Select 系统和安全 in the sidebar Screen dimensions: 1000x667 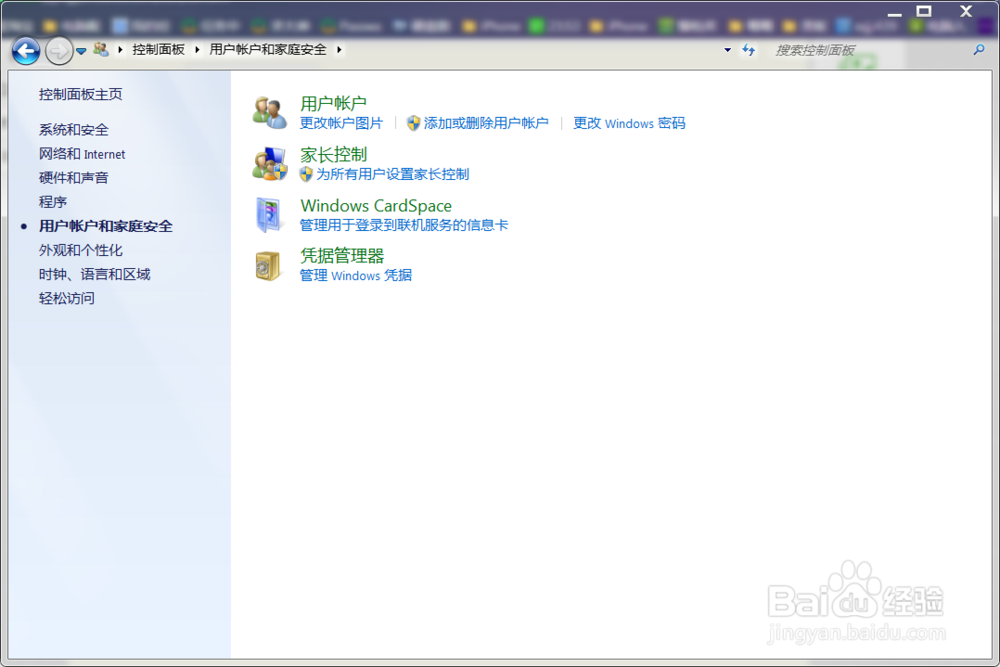pos(72,129)
